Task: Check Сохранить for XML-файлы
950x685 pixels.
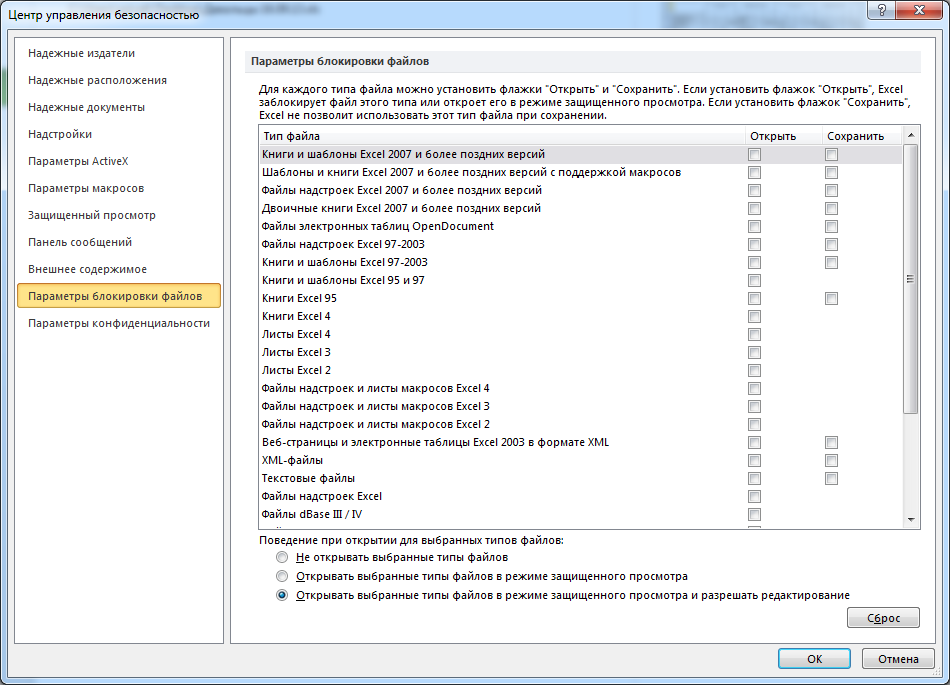Action: (831, 460)
